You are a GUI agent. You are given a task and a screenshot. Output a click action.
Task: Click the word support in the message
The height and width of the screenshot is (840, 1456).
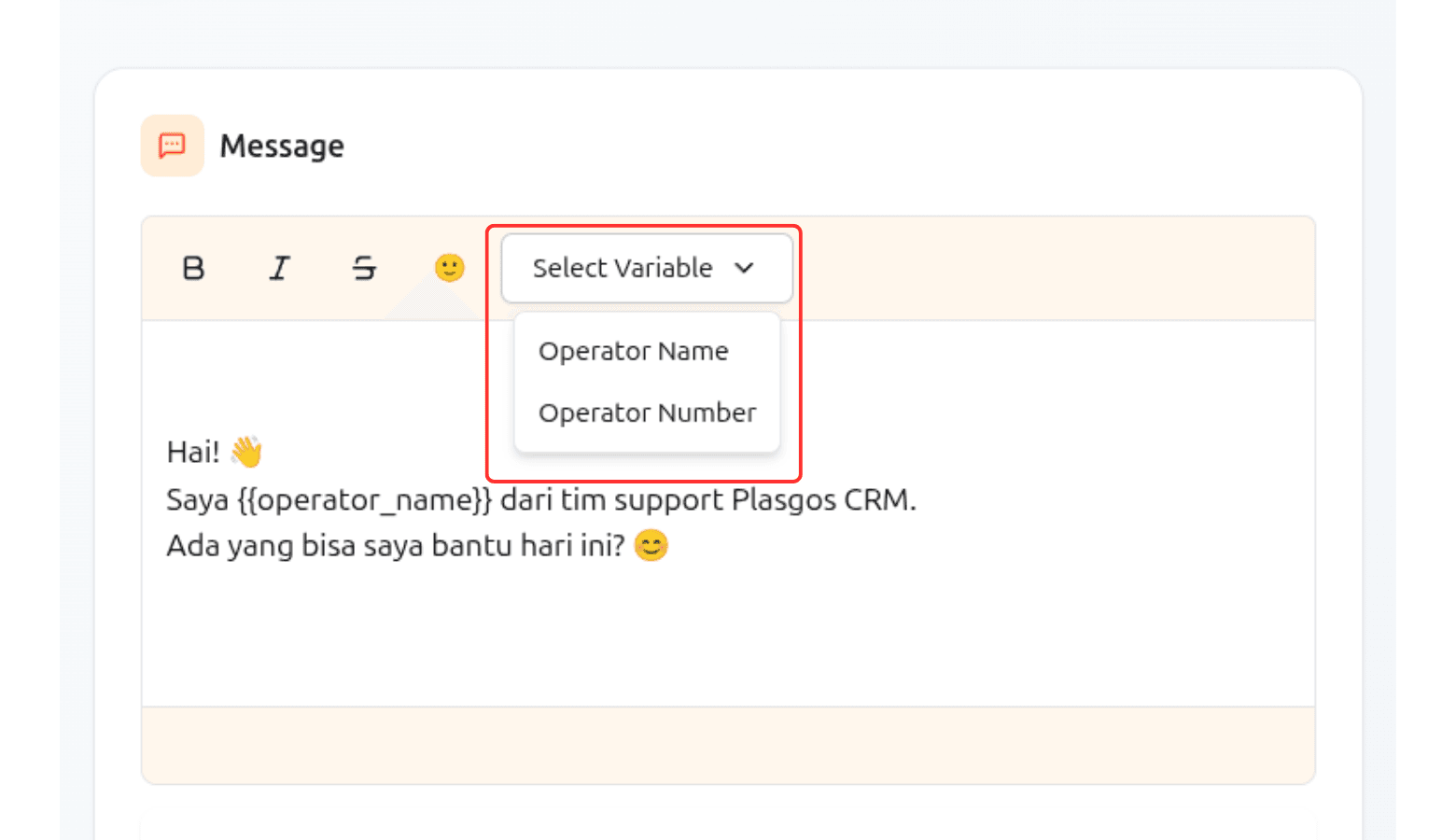[x=668, y=500]
